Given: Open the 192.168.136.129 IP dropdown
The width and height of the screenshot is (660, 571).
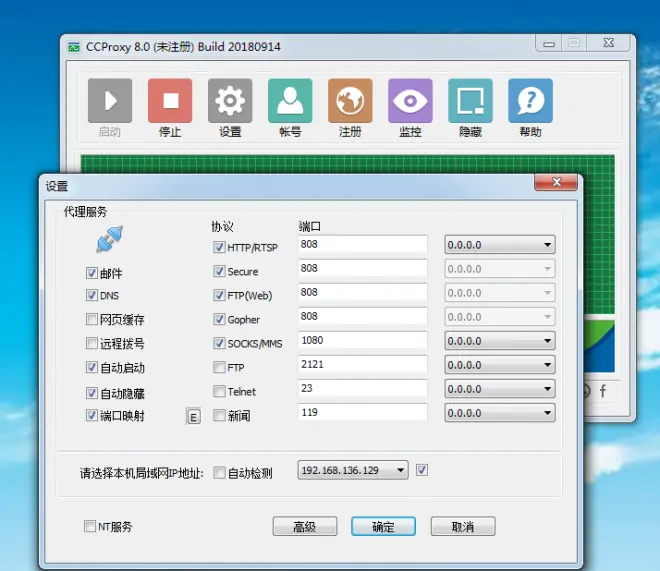Looking at the screenshot, I should tap(353, 470).
